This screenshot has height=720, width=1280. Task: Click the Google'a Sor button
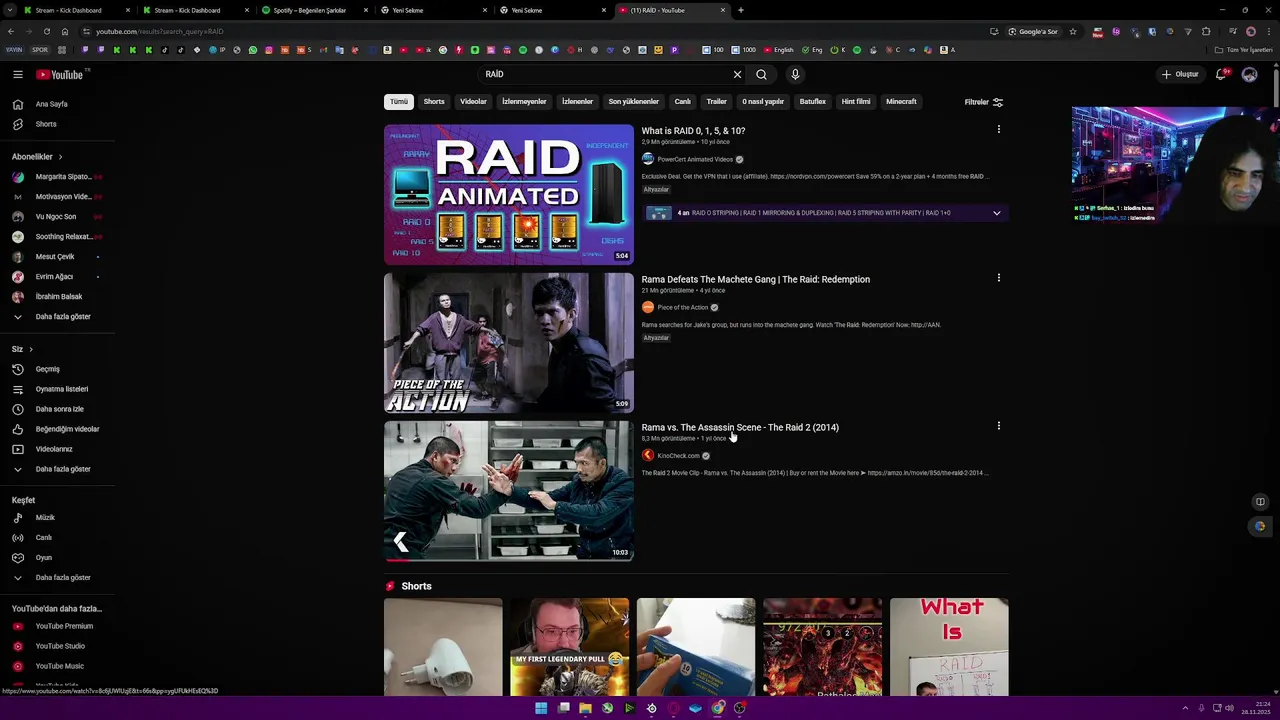(1032, 31)
